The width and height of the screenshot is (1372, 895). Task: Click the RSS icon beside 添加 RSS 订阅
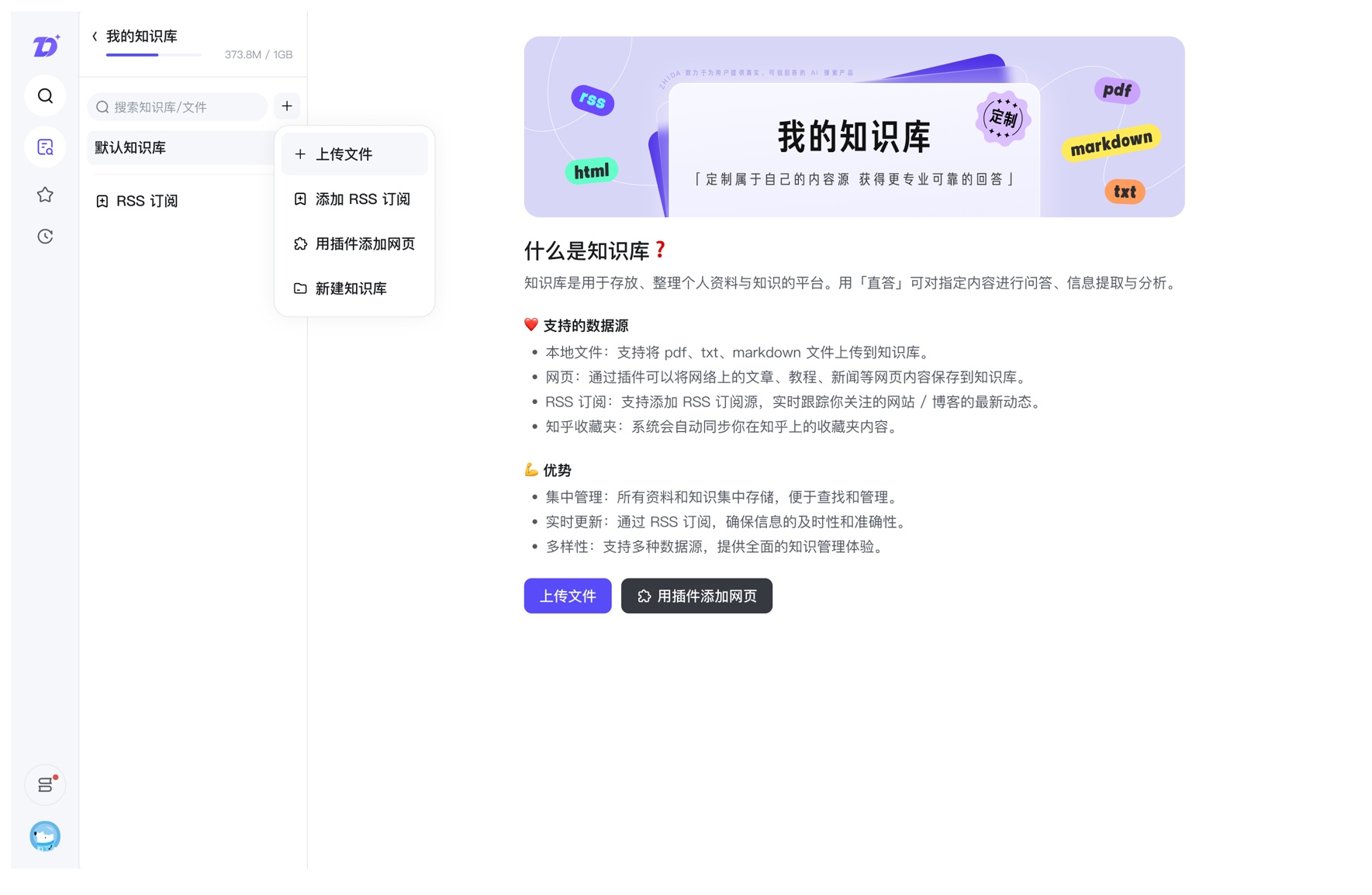pos(300,199)
